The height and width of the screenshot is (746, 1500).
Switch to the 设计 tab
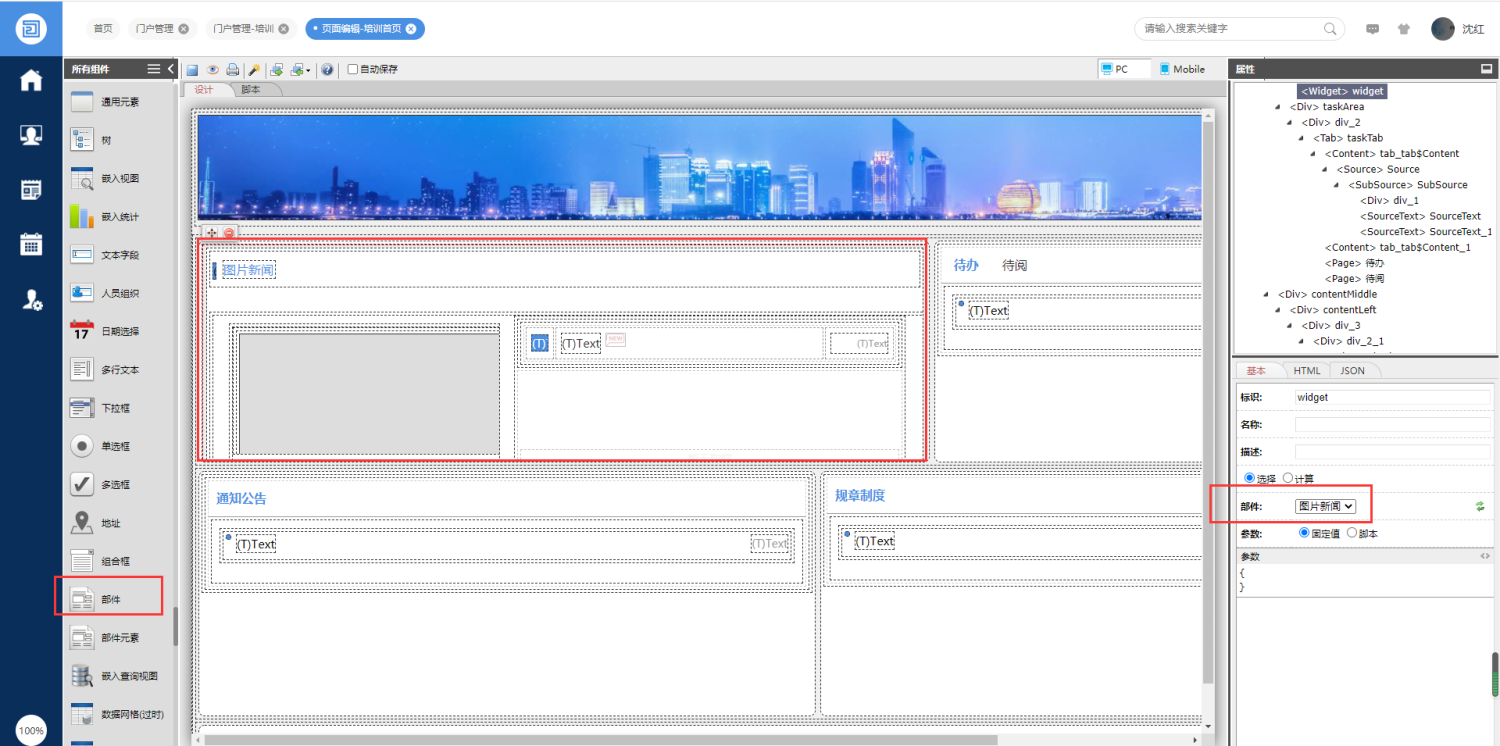coord(204,89)
